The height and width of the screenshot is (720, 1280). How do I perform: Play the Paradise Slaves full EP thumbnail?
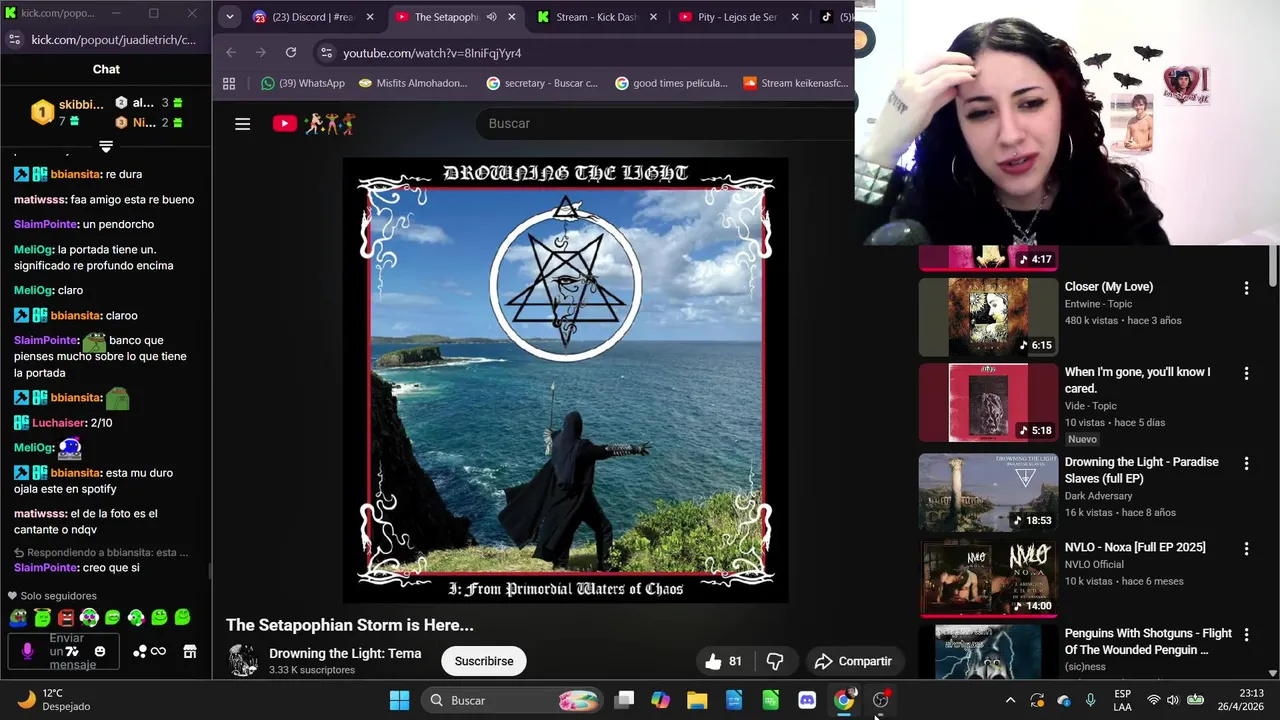coord(988,492)
